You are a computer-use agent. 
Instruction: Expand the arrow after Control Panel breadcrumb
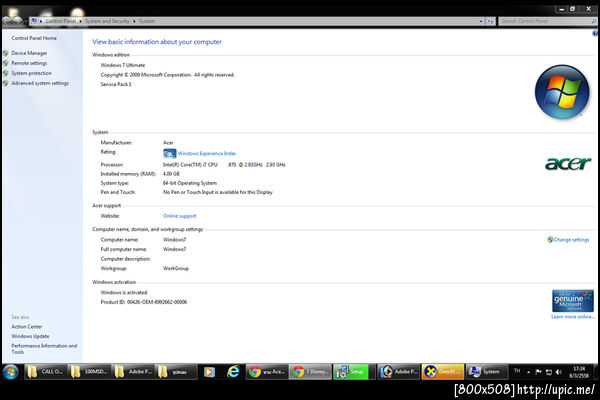click(80, 21)
